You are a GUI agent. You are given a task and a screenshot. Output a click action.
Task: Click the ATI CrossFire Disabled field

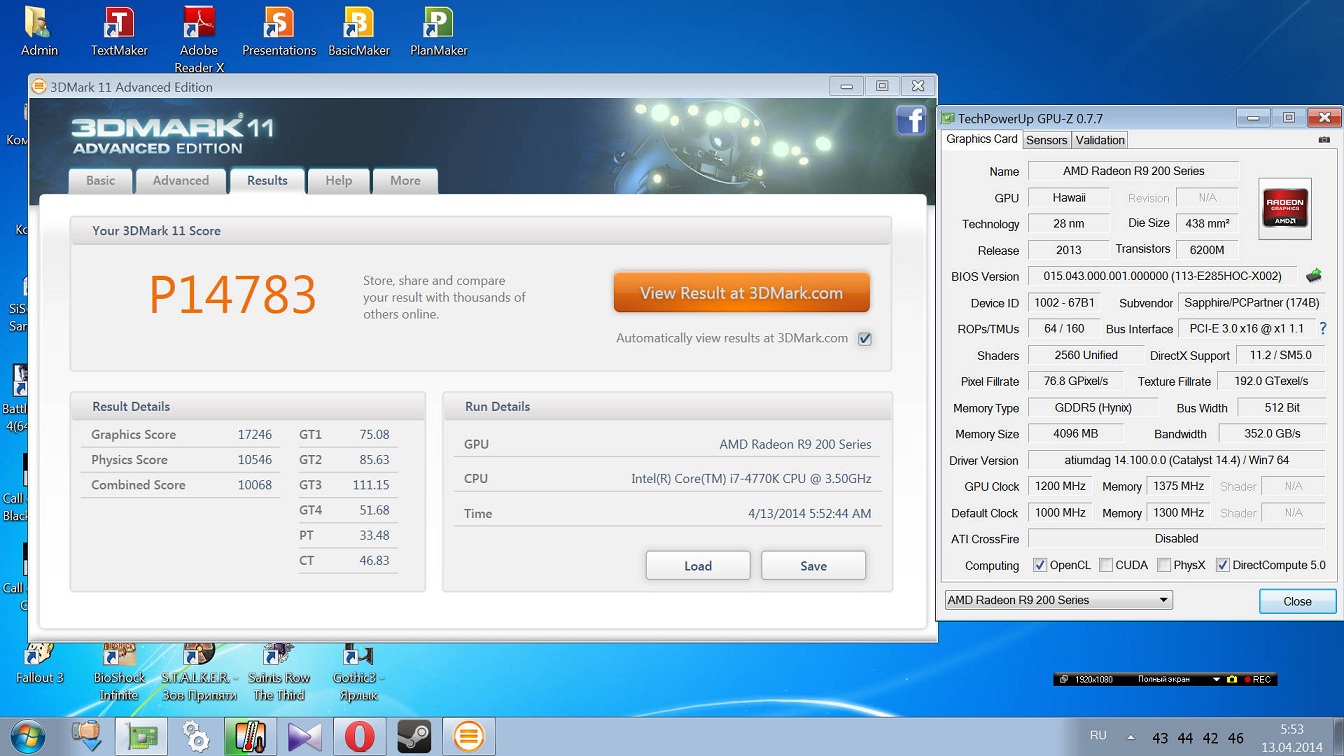point(1176,539)
